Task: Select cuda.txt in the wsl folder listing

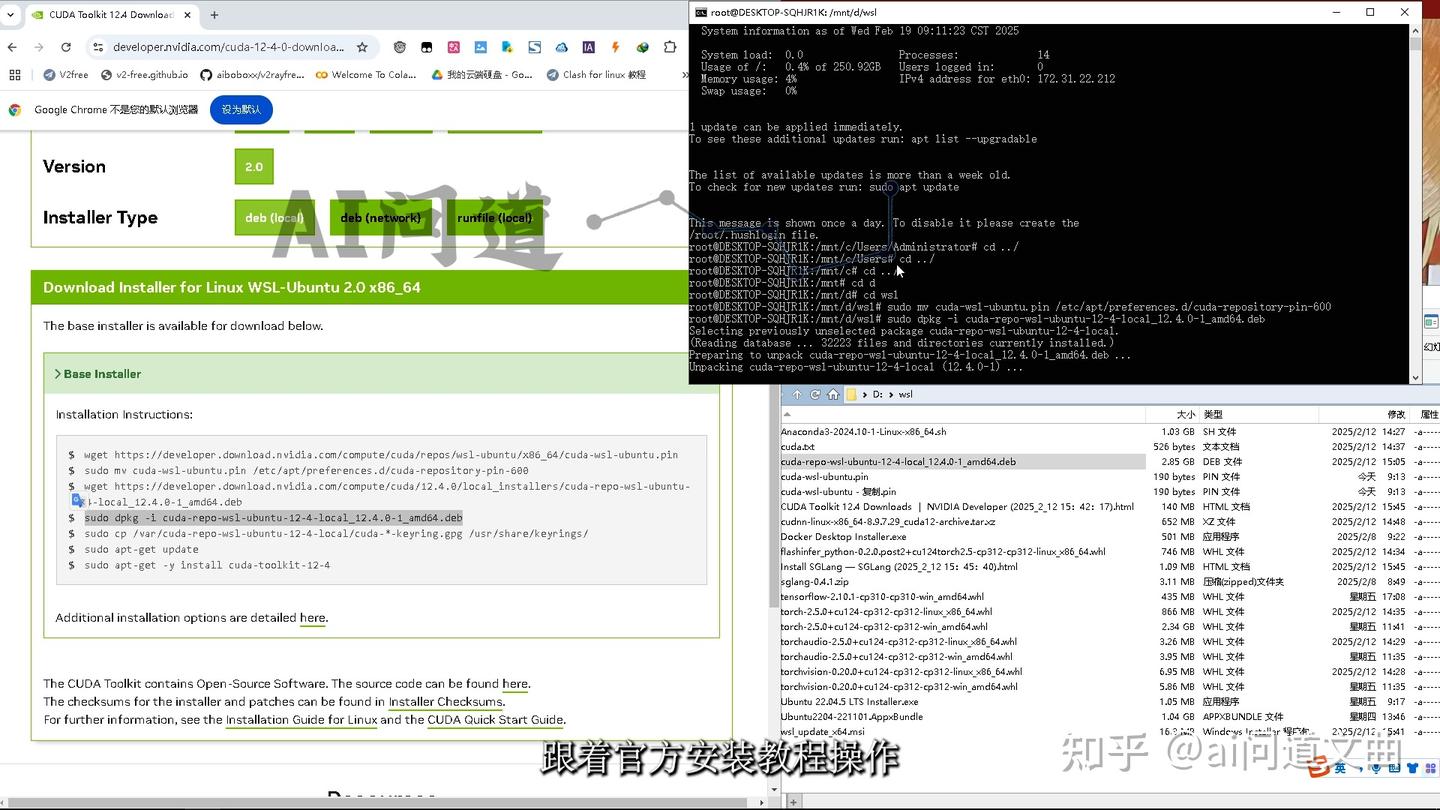Action: [799, 446]
